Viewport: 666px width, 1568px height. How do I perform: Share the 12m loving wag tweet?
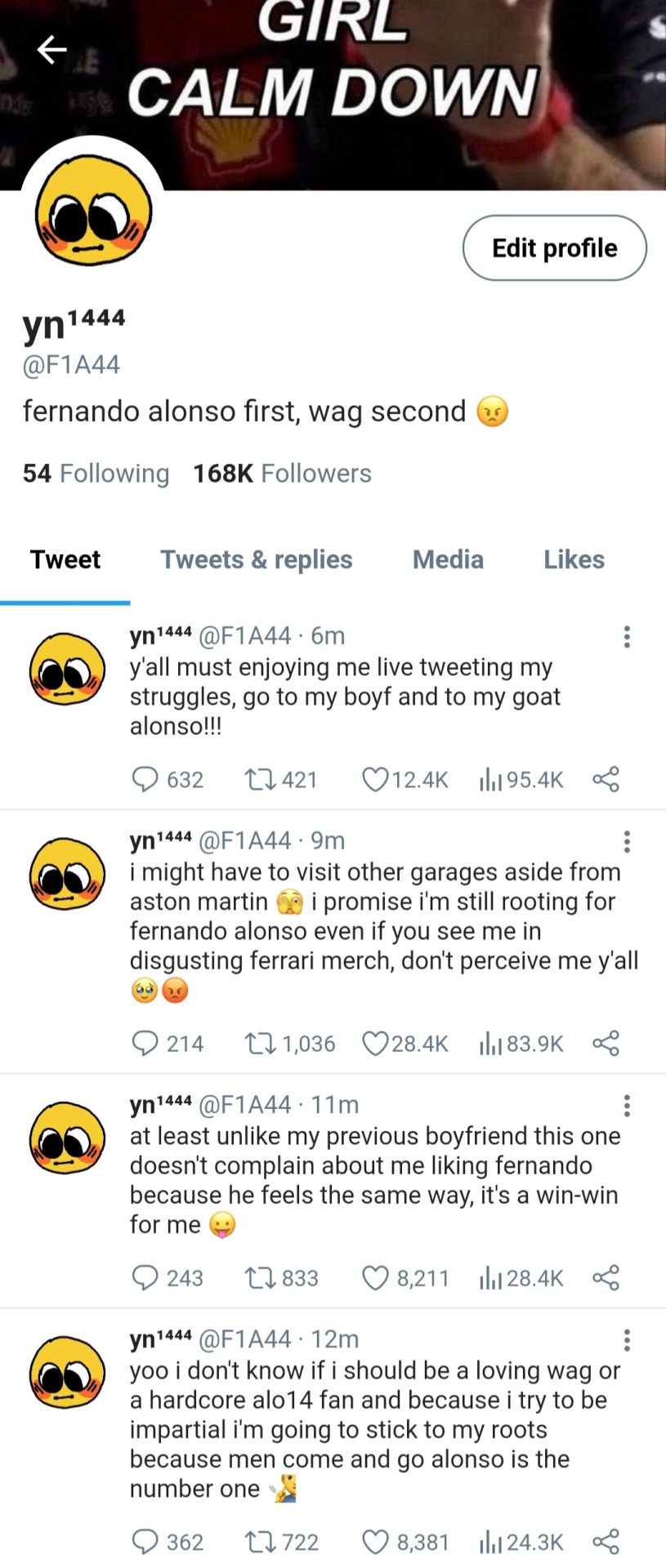606,1542
